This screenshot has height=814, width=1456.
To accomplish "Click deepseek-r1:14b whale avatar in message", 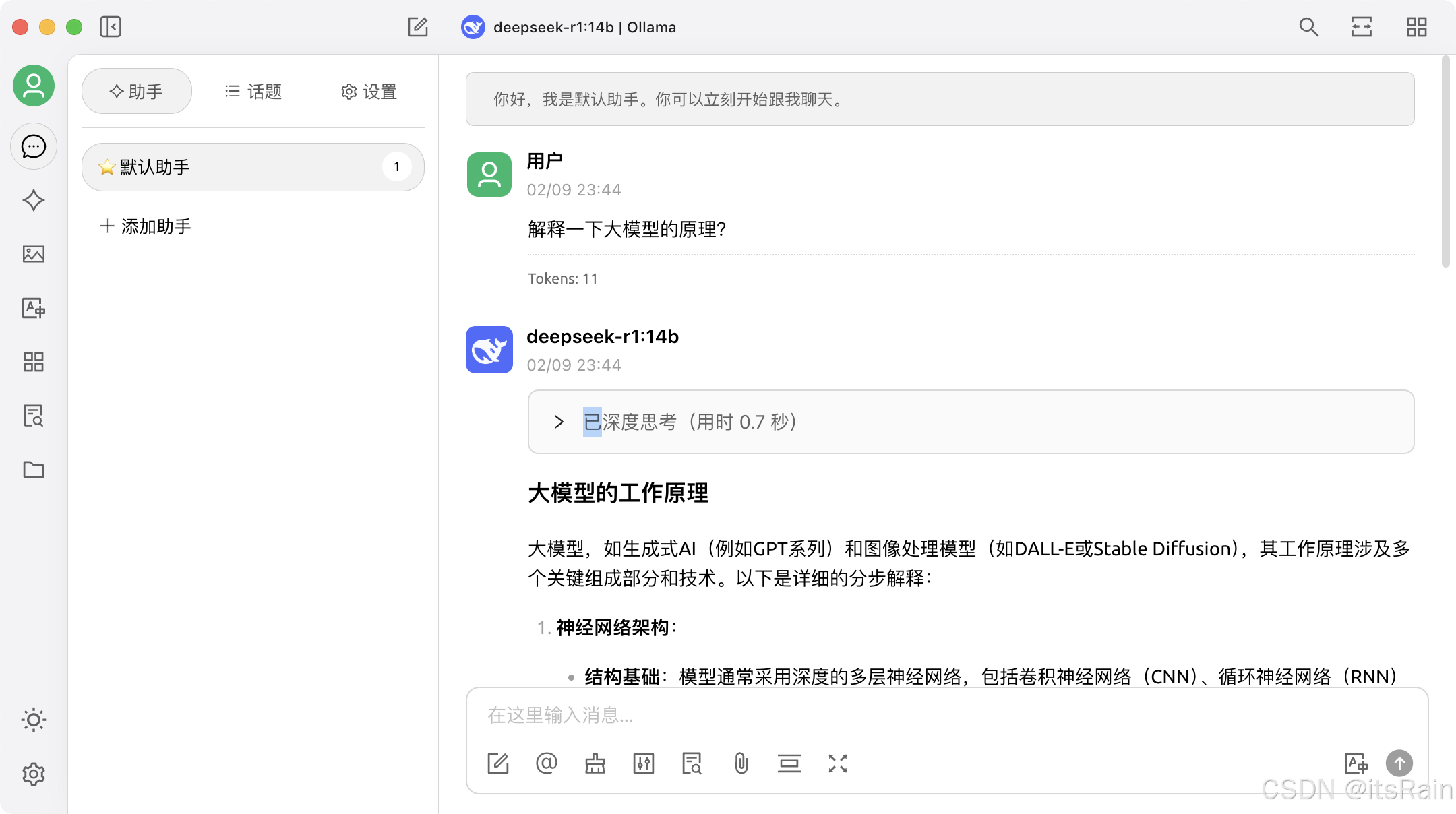I will tap(489, 350).
